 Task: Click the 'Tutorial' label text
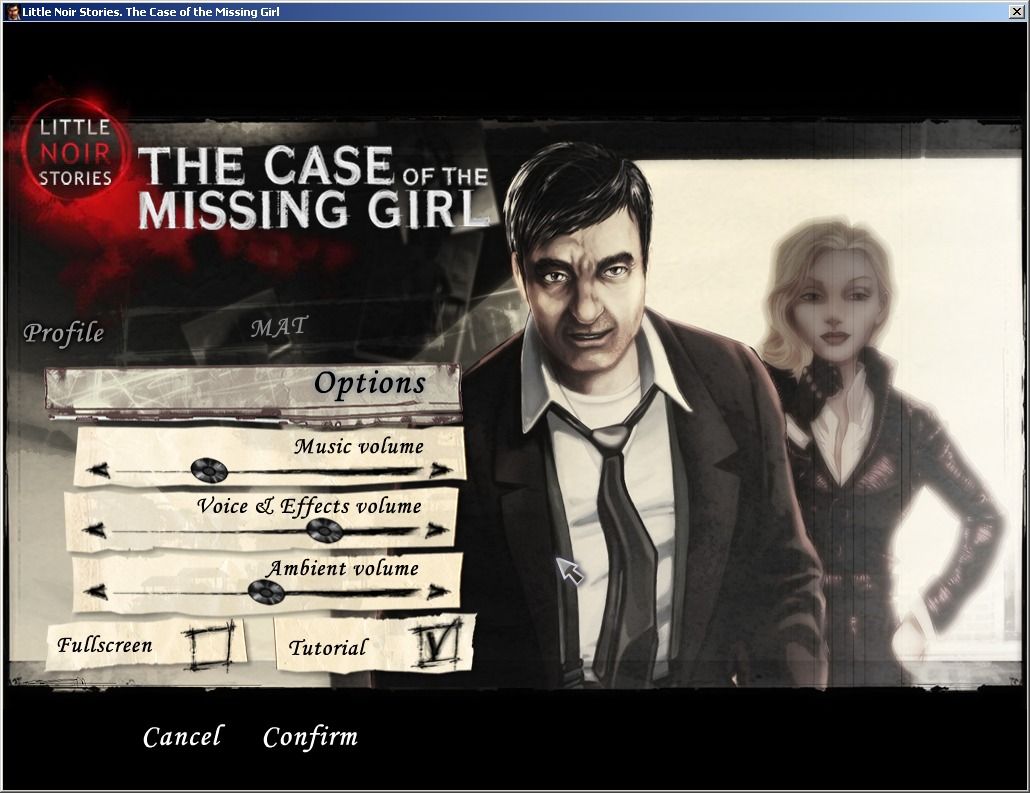click(x=328, y=648)
